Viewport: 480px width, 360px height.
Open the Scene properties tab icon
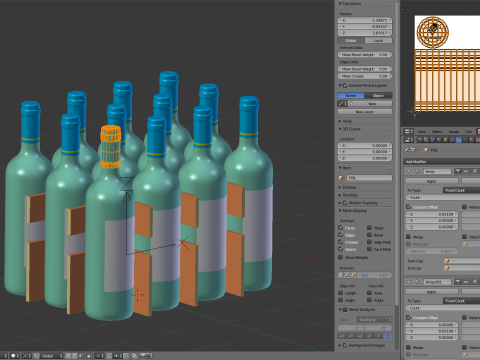432,140
